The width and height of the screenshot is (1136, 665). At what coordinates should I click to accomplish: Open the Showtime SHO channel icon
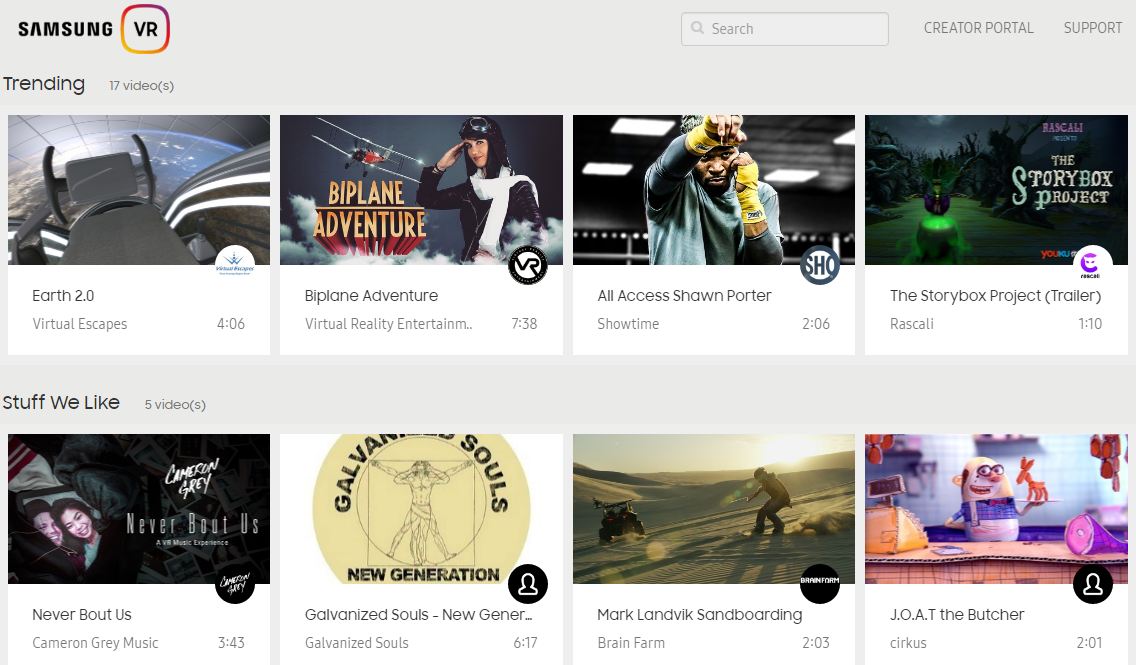point(820,265)
